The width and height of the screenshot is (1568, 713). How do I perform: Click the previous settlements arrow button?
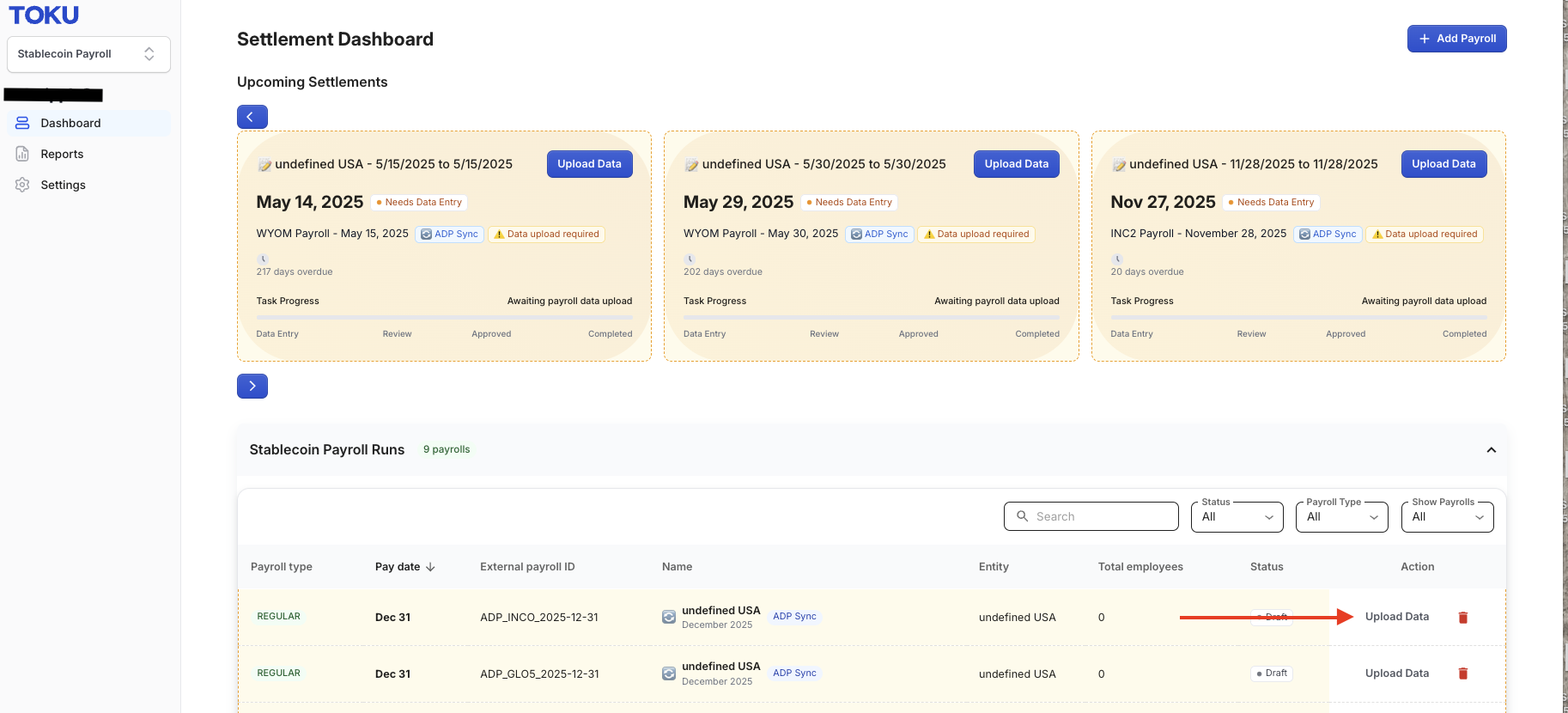[x=252, y=117]
